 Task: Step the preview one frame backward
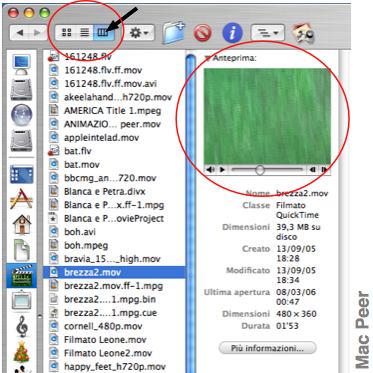click(x=313, y=170)
